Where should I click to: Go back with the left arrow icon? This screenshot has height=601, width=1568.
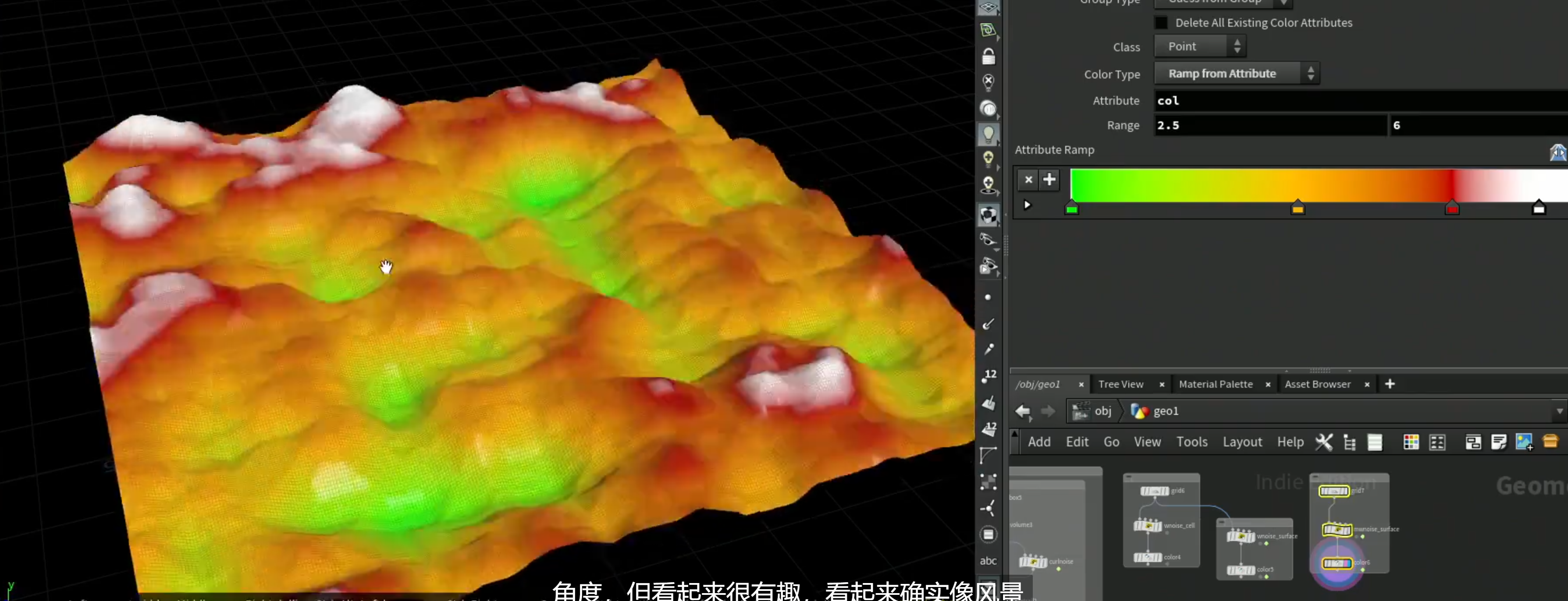[1023, 411]
